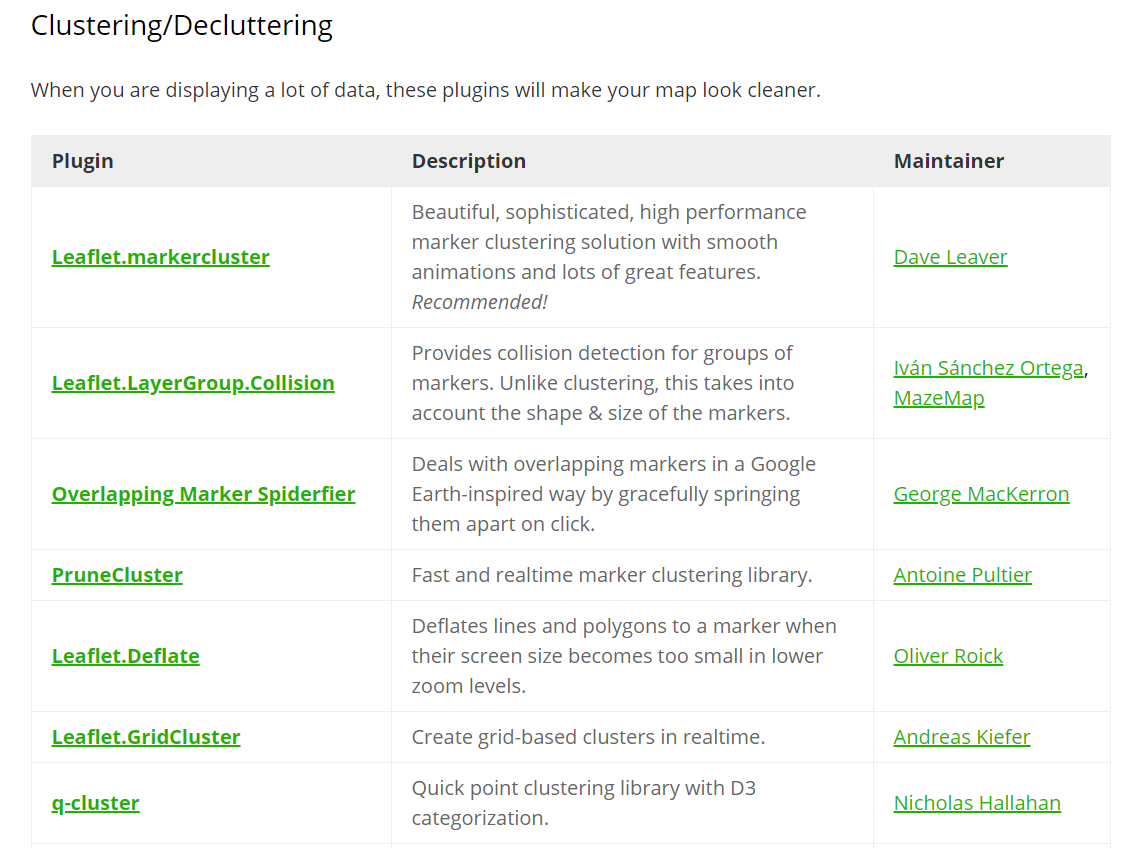
Task: Click maintainer Antoine Pultier's link
Action: click(x=962, y=575)
